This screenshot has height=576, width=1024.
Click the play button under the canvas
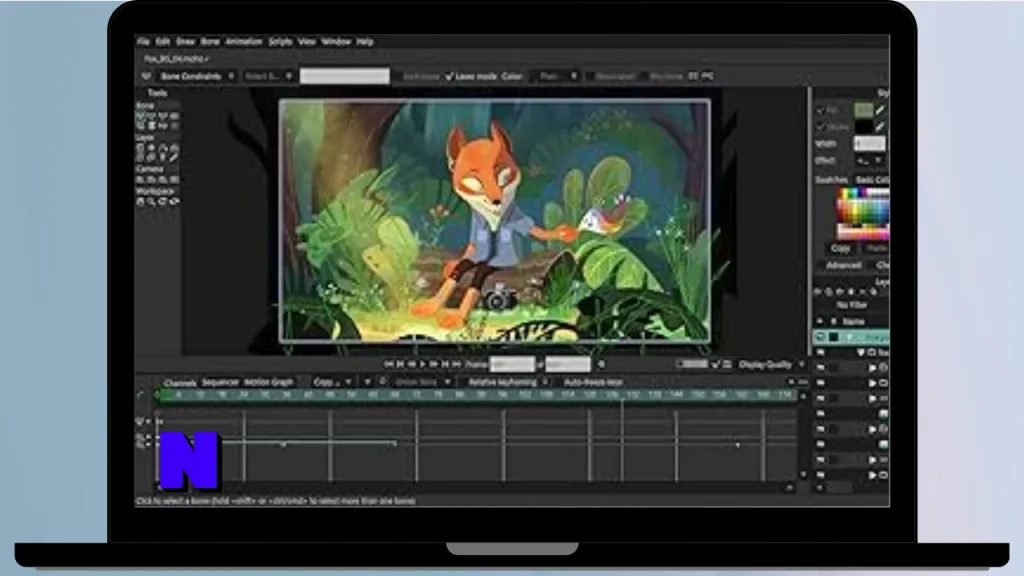pyautogui.click(x=423, y=364)
